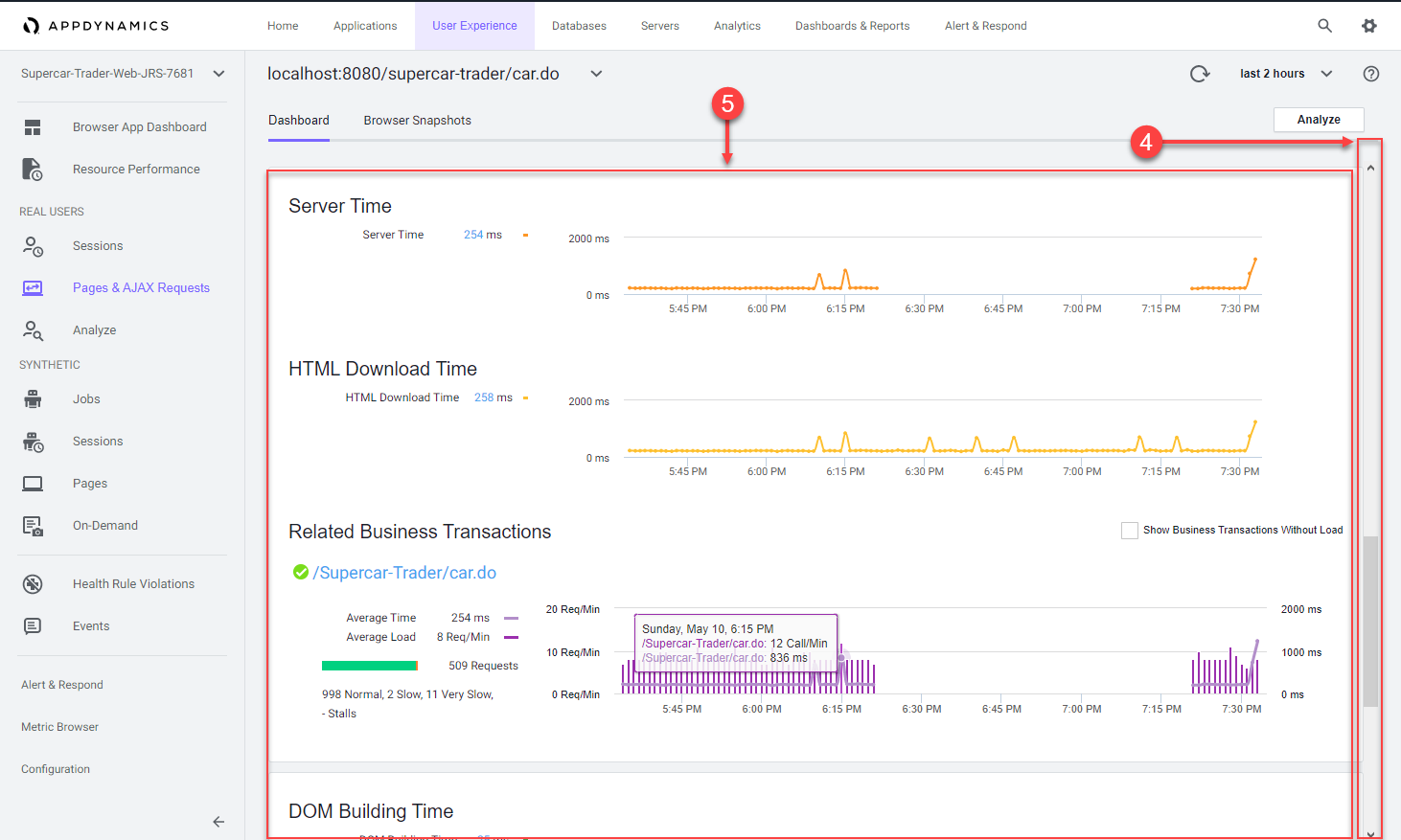Open Alert & Respond top menu
Image resolution: width=1401 pixels, height=840 pixels.
(986, 26)
